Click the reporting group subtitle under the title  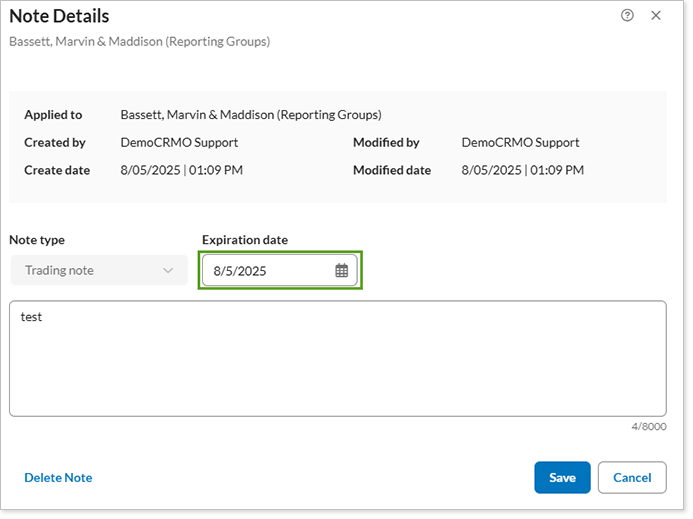[x=139, y=41]
